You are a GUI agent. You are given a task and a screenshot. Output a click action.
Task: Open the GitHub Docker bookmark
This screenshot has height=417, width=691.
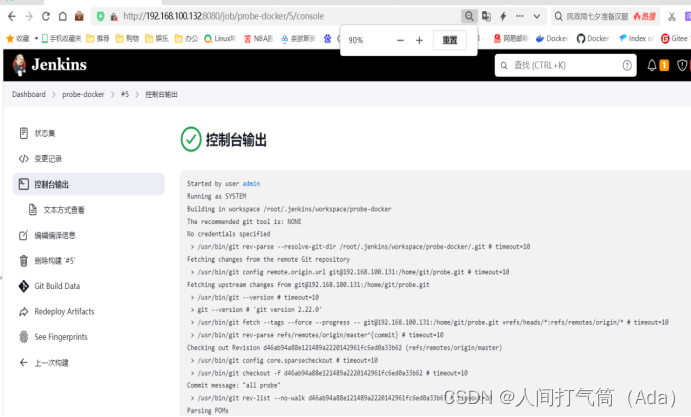pos(593,39)
